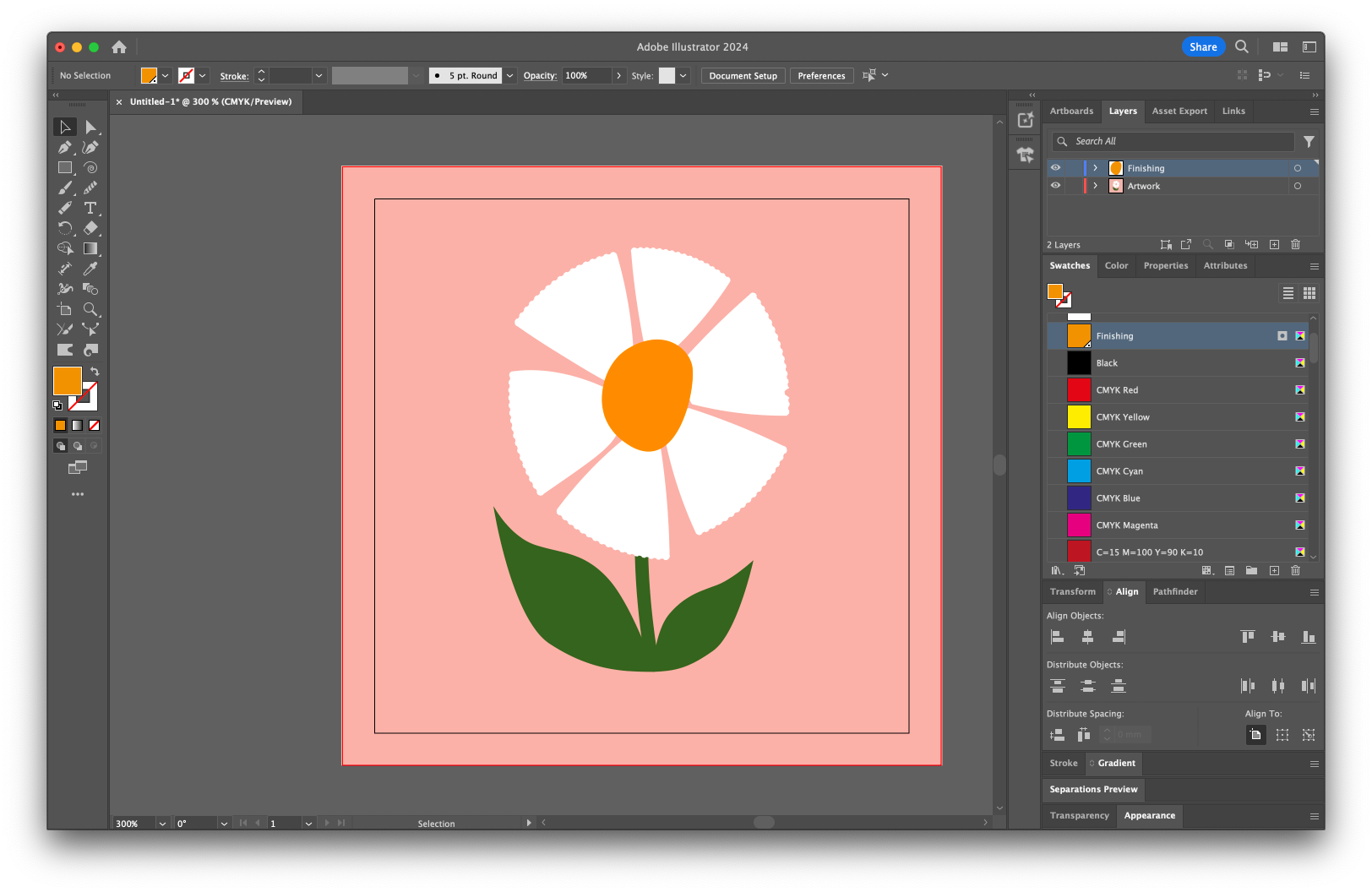Go to Illustrator home screen
Viewport: 1372px width, 892px height.
(x=119, y=46)
